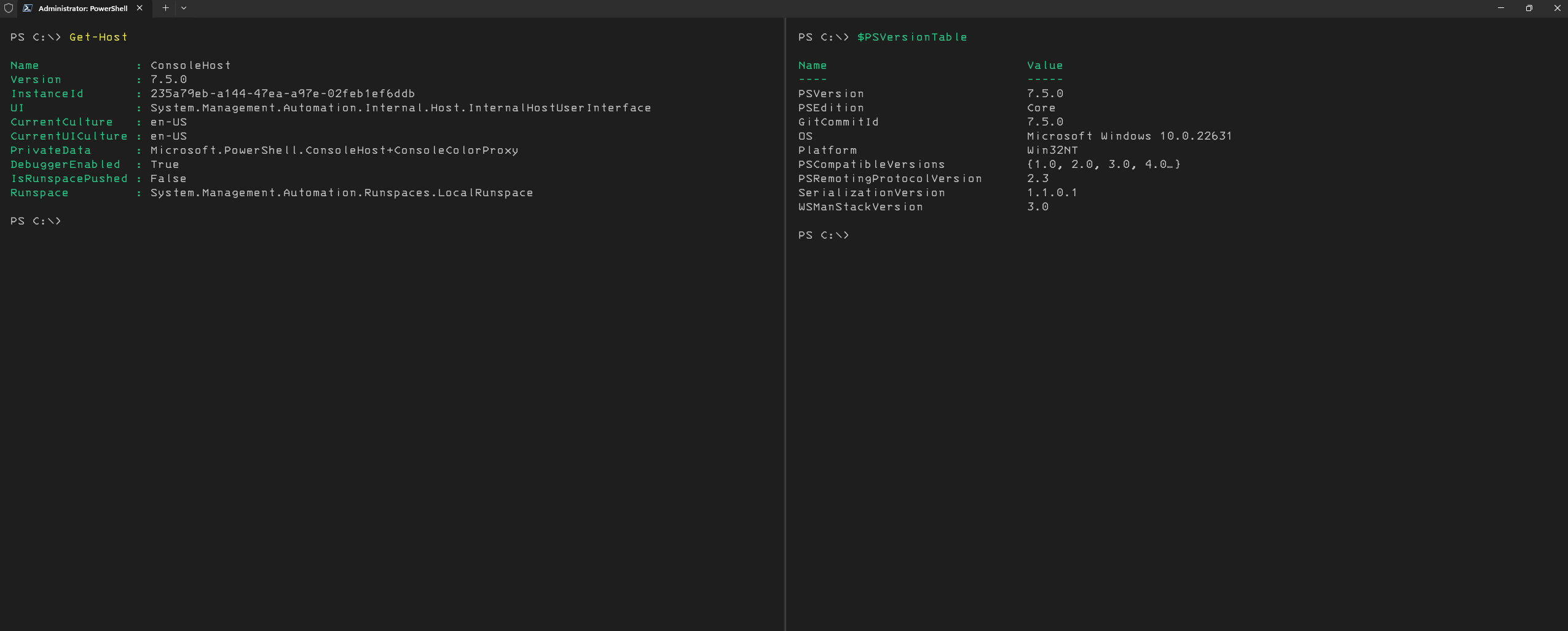Open a new tab with the plus button
Viewport: 1568px width, 631px height.
165,8
